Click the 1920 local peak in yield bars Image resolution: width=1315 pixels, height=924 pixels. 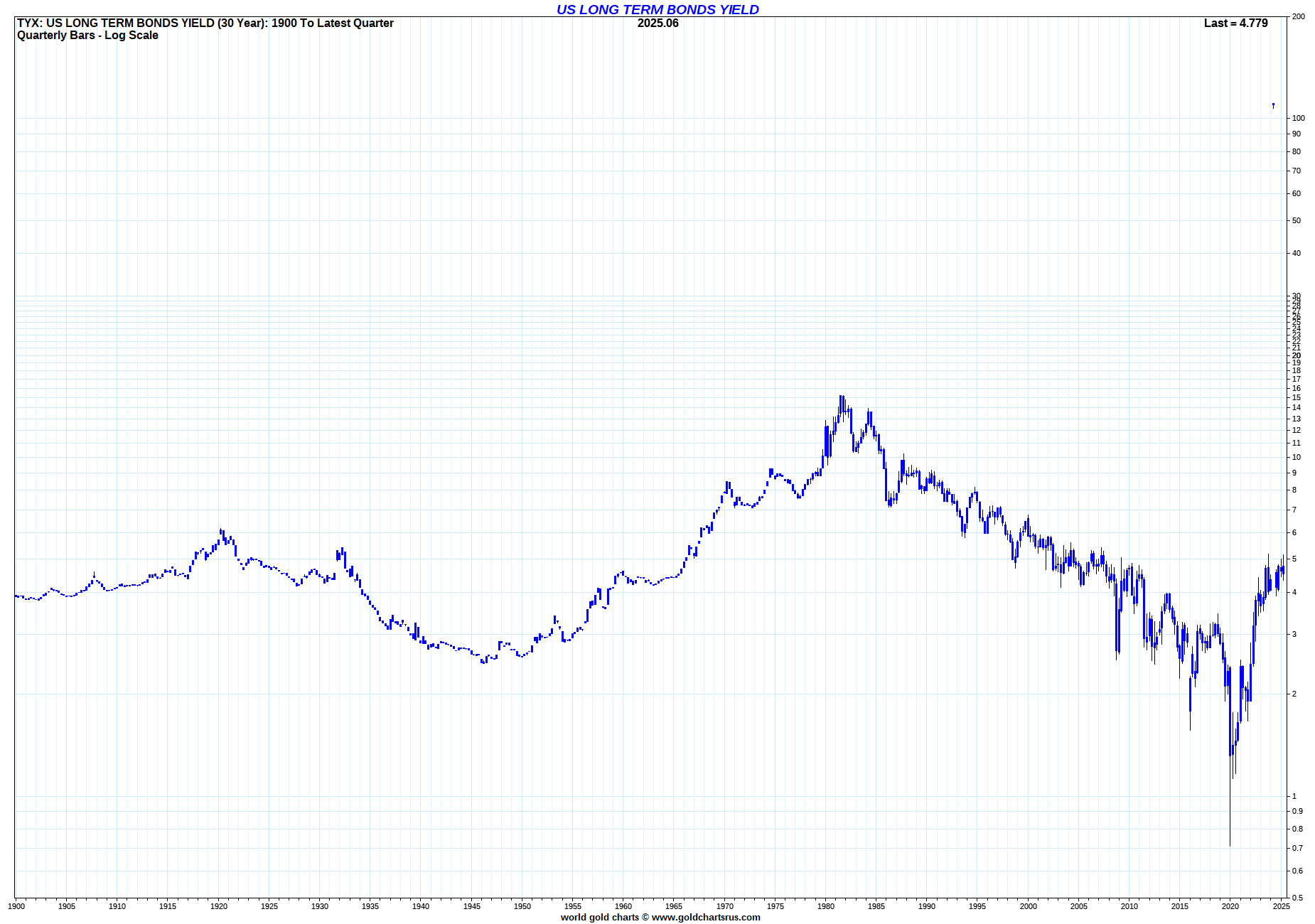[221, 532]
